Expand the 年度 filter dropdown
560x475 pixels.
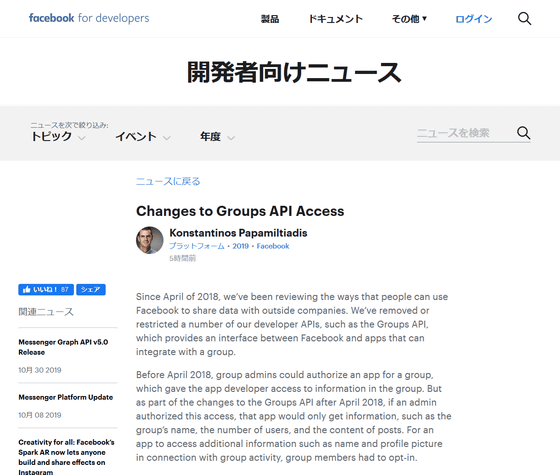[x=217, y=137]
